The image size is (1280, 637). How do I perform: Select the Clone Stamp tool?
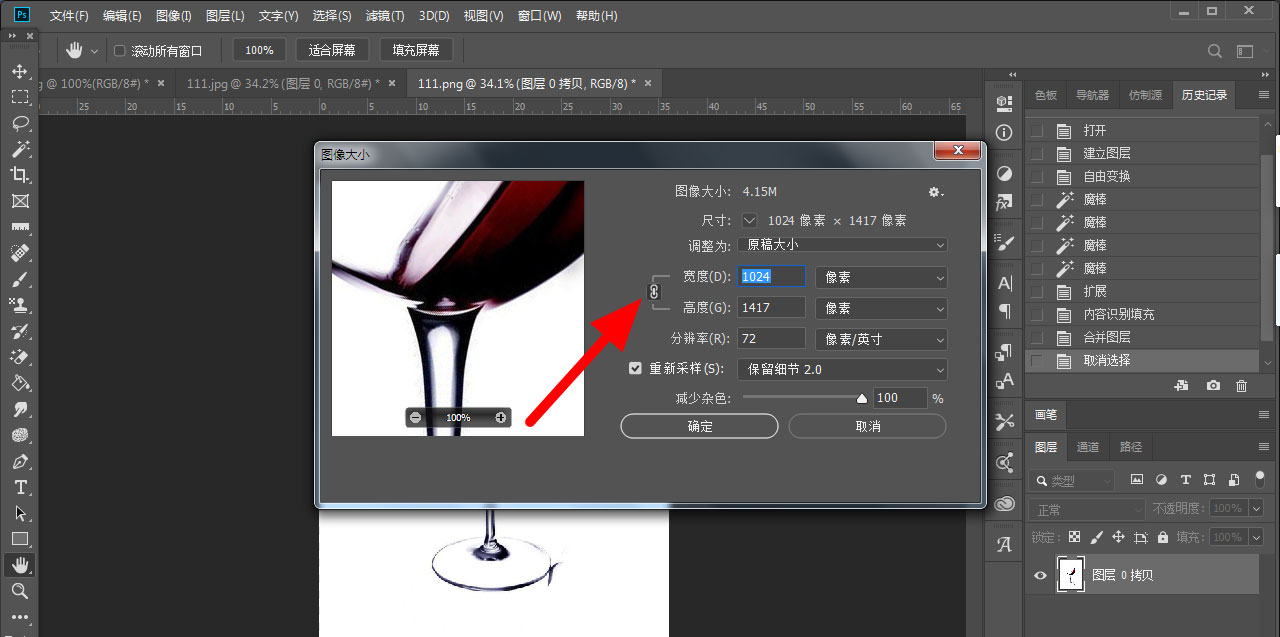[20, 305]
